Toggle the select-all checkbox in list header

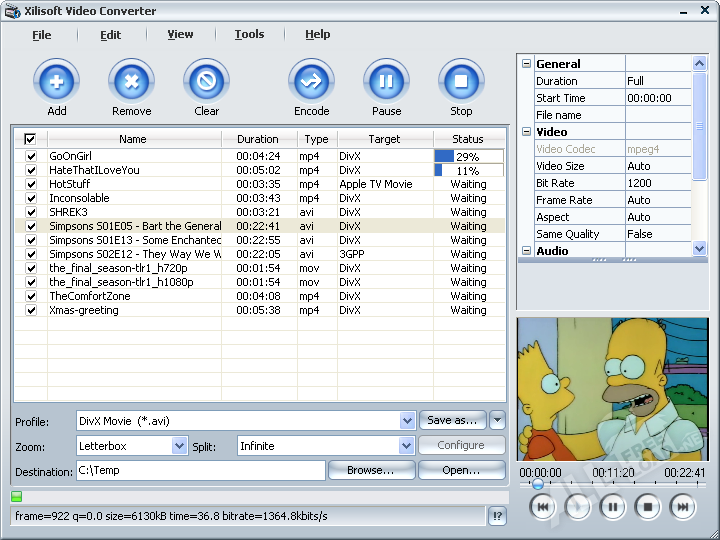pyautogui.click(x=30, y=139)
